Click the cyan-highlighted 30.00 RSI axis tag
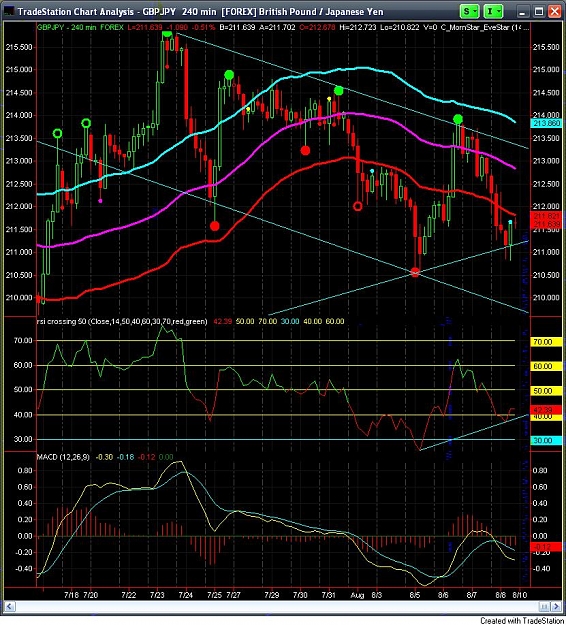This screenshot has width=566, height=625. pos(547,440)
